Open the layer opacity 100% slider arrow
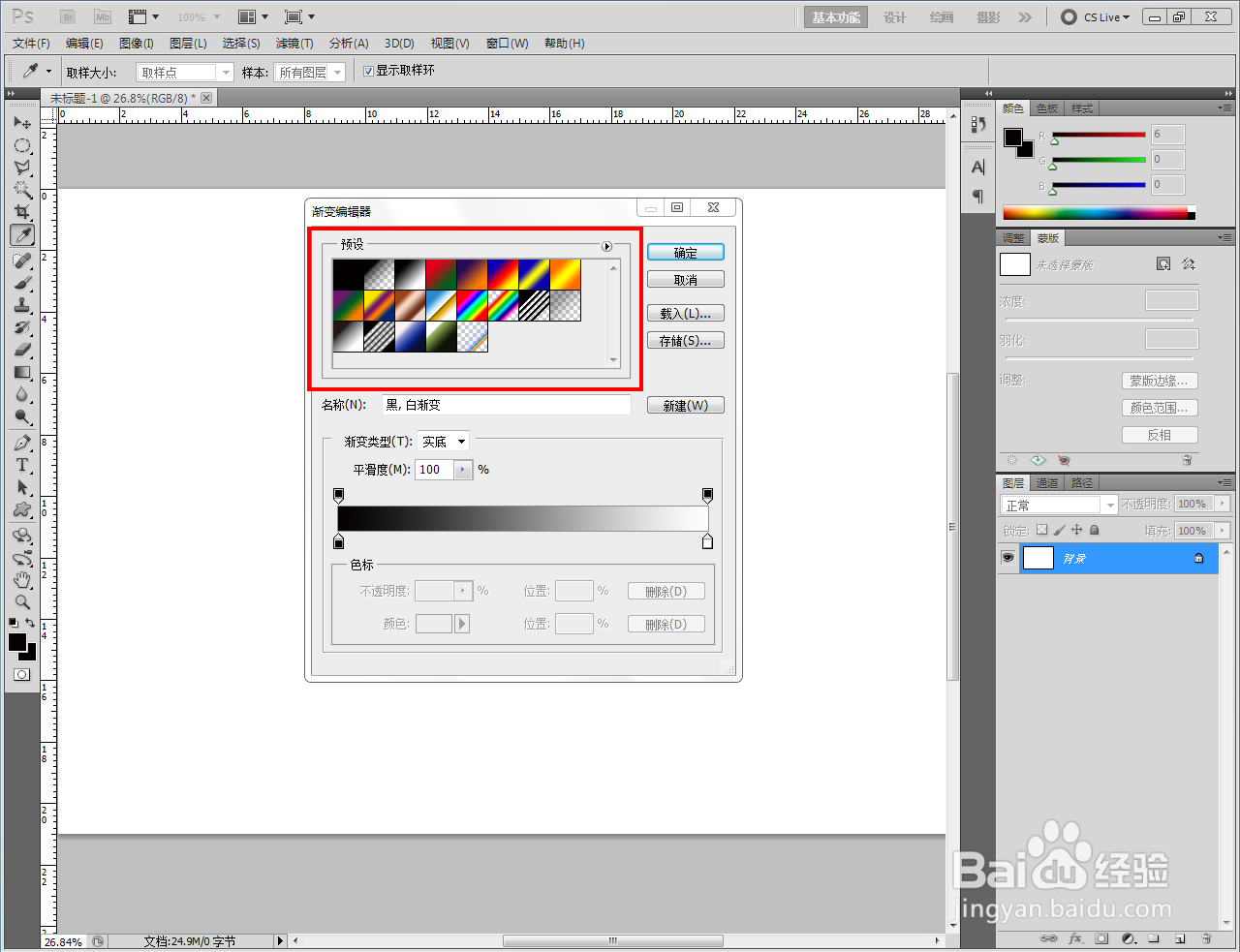This screenshot has height=952, width=1240. click(1223, 504)
